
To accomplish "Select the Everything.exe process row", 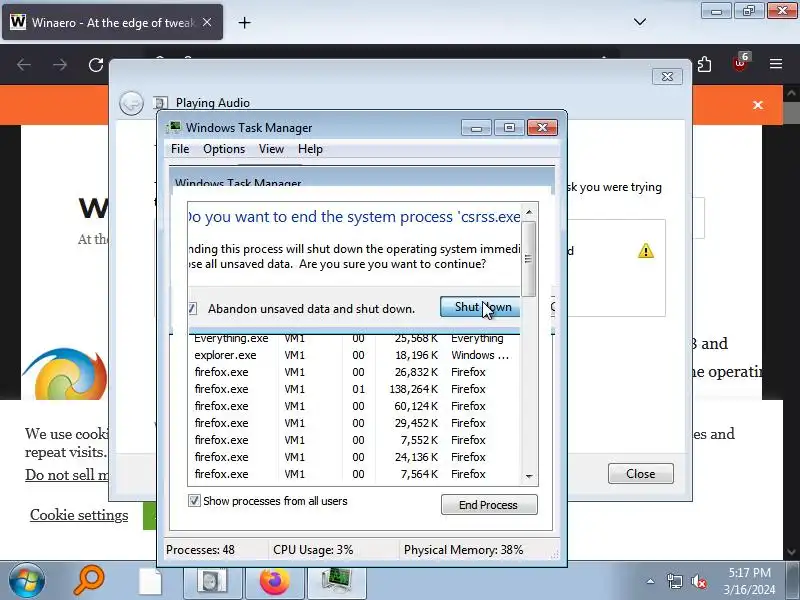I will [353, 339].
